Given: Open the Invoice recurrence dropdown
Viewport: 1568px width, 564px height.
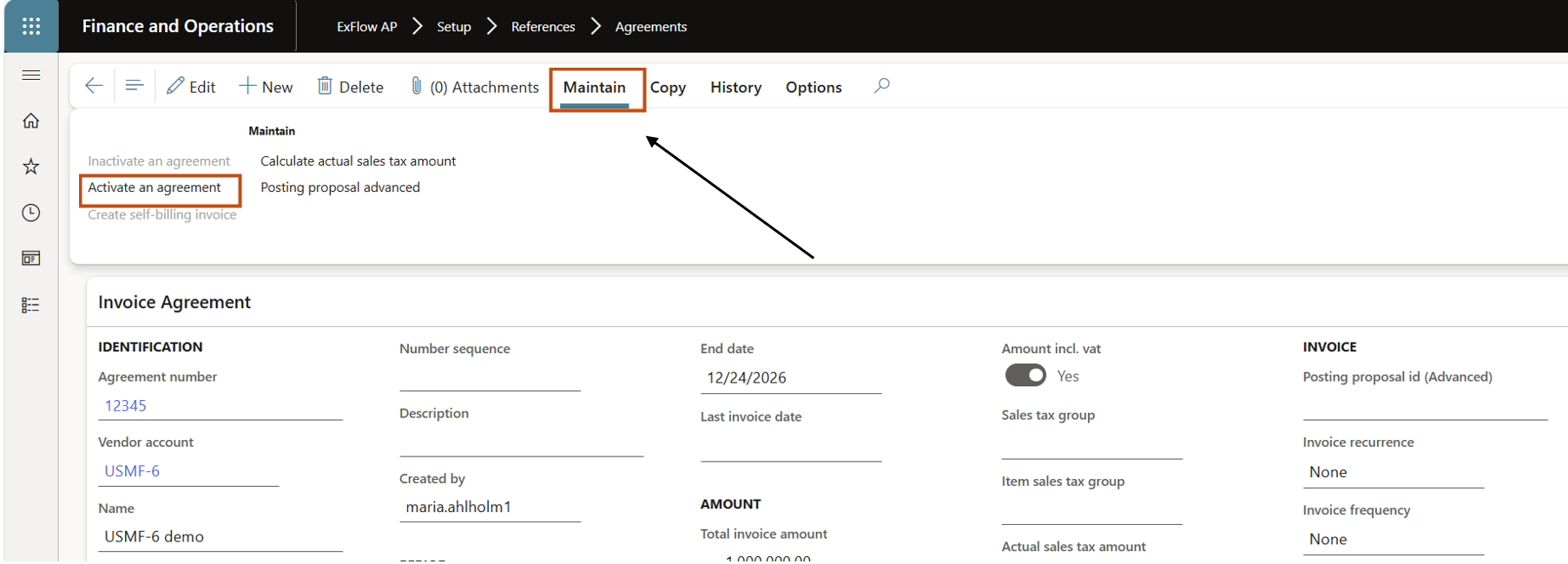Looking at the screenshot, I should click(1392, 472).
